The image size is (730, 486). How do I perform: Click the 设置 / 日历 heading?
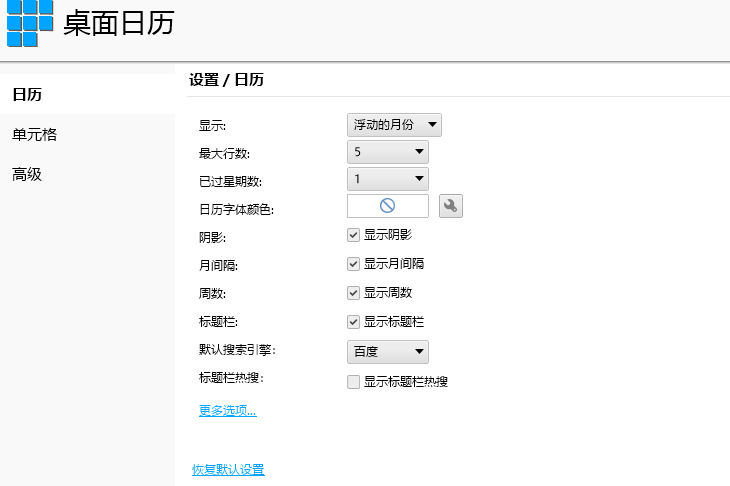[226, 80]
